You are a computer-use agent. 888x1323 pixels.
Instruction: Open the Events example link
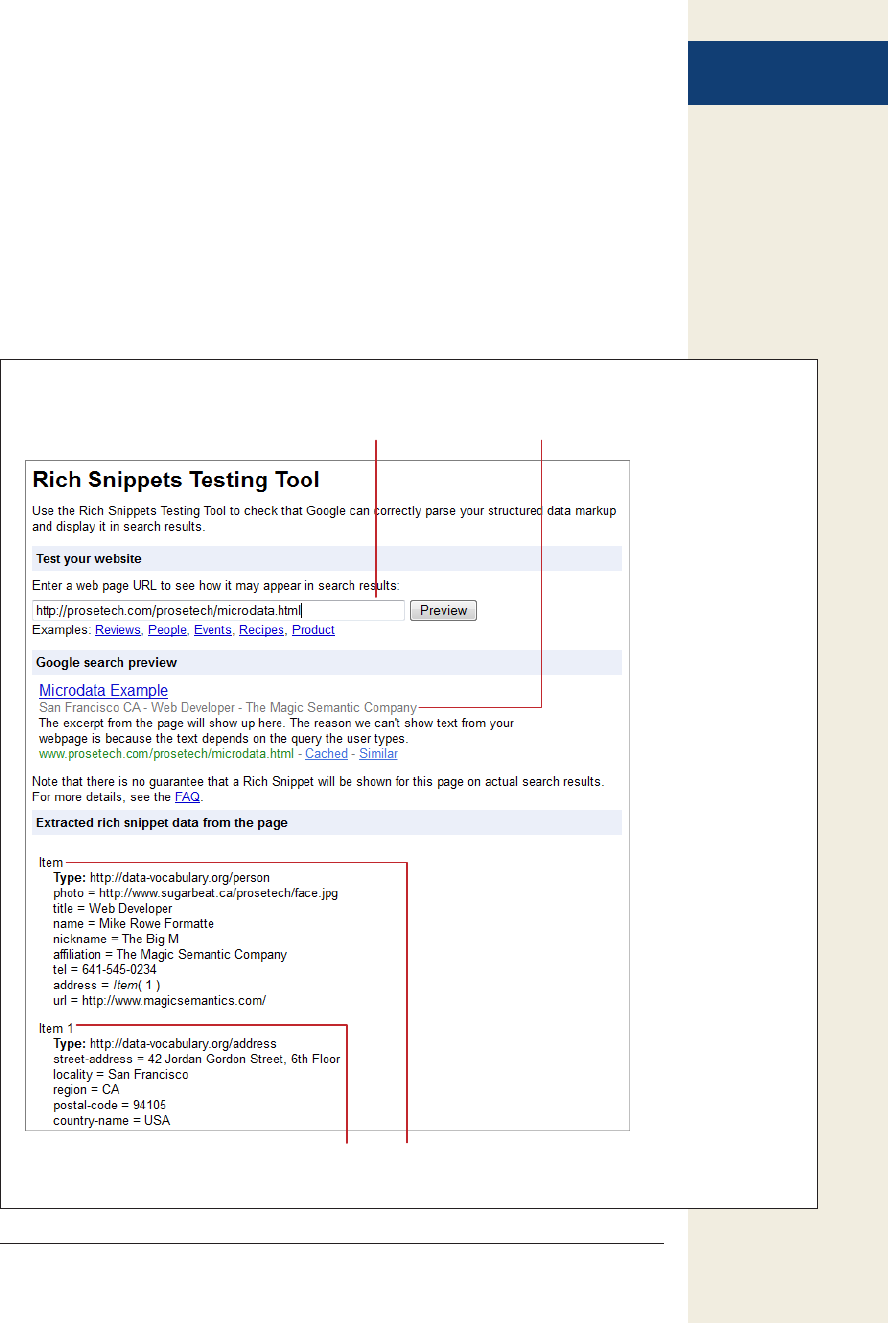213,630
